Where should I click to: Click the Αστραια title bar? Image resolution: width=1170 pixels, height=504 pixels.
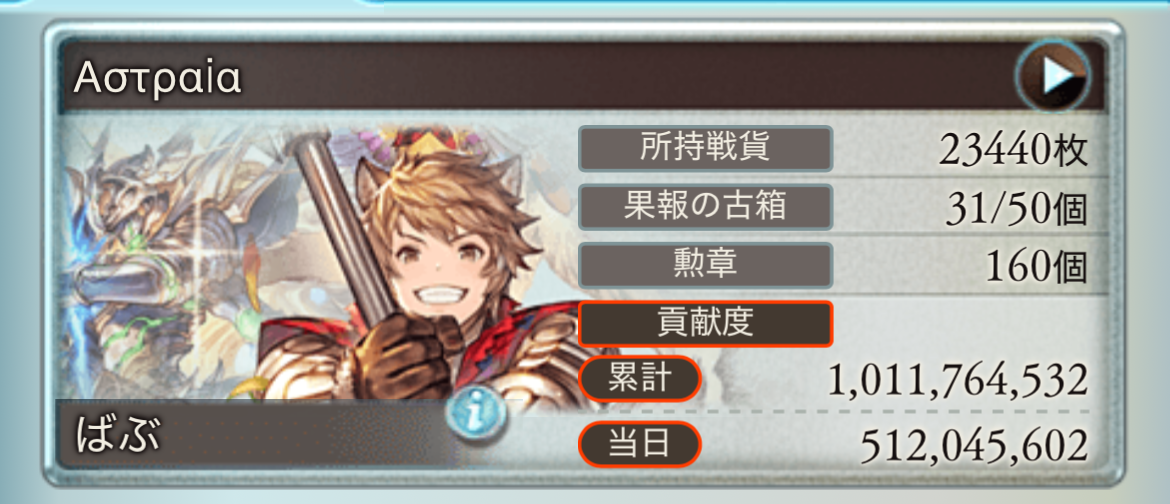click(x=582, y=76)
